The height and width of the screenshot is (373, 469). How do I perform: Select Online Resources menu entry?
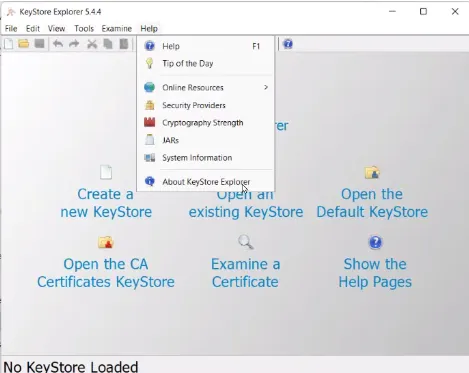click(206, 87)
